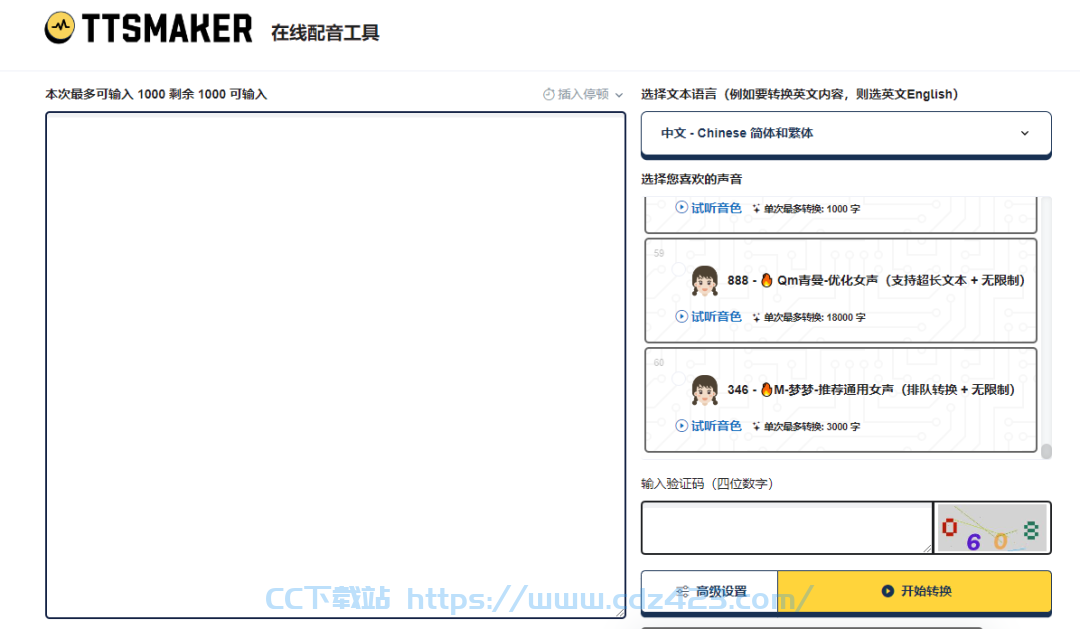Click the chevron arrow of language selector
This screenshot has height=629, width=1080.
1025,133
